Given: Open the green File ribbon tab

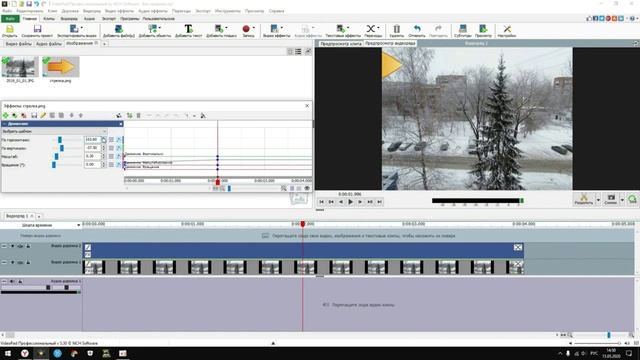Looking at the screenshot, I should (10, 19).
